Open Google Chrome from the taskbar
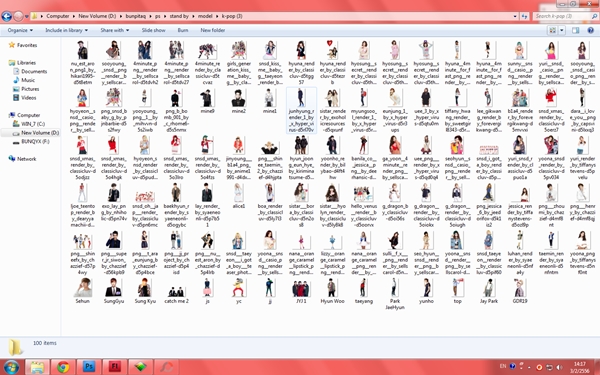This screenshot has width=600, height=375. [x=63, y=367]
